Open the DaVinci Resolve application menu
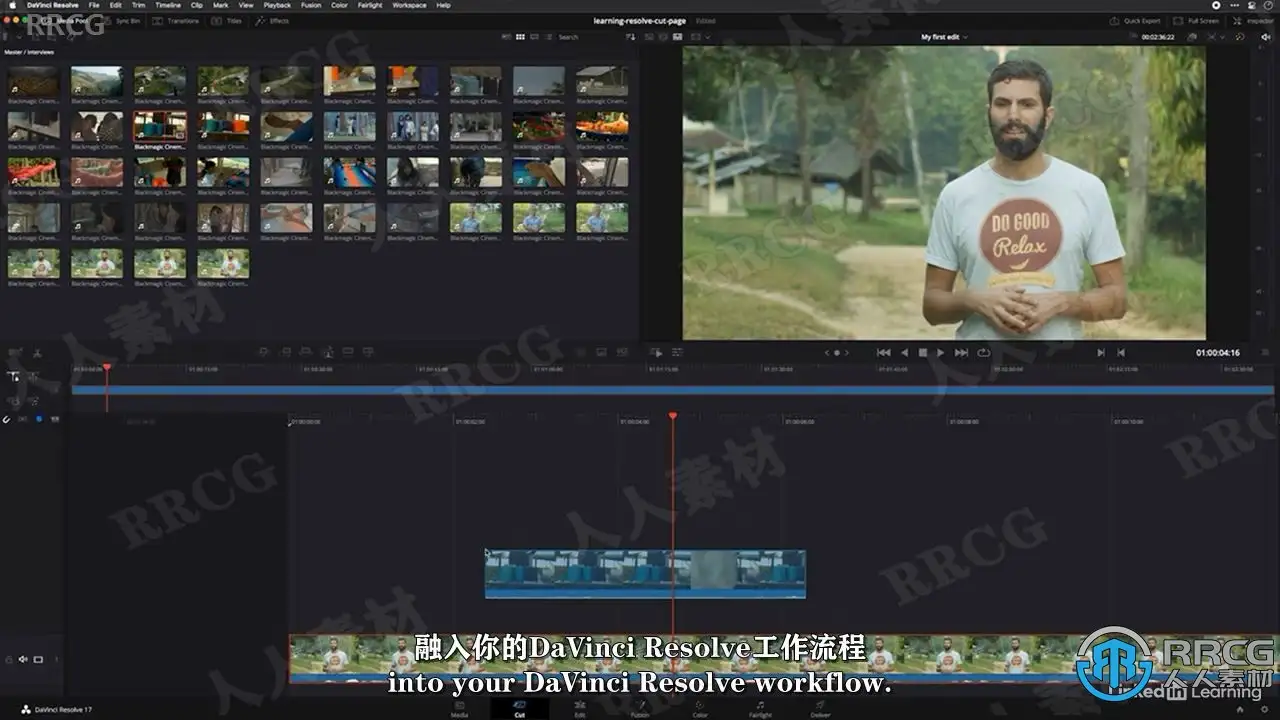The width and height of the screenshot is (1280, 720). point(52,5)
